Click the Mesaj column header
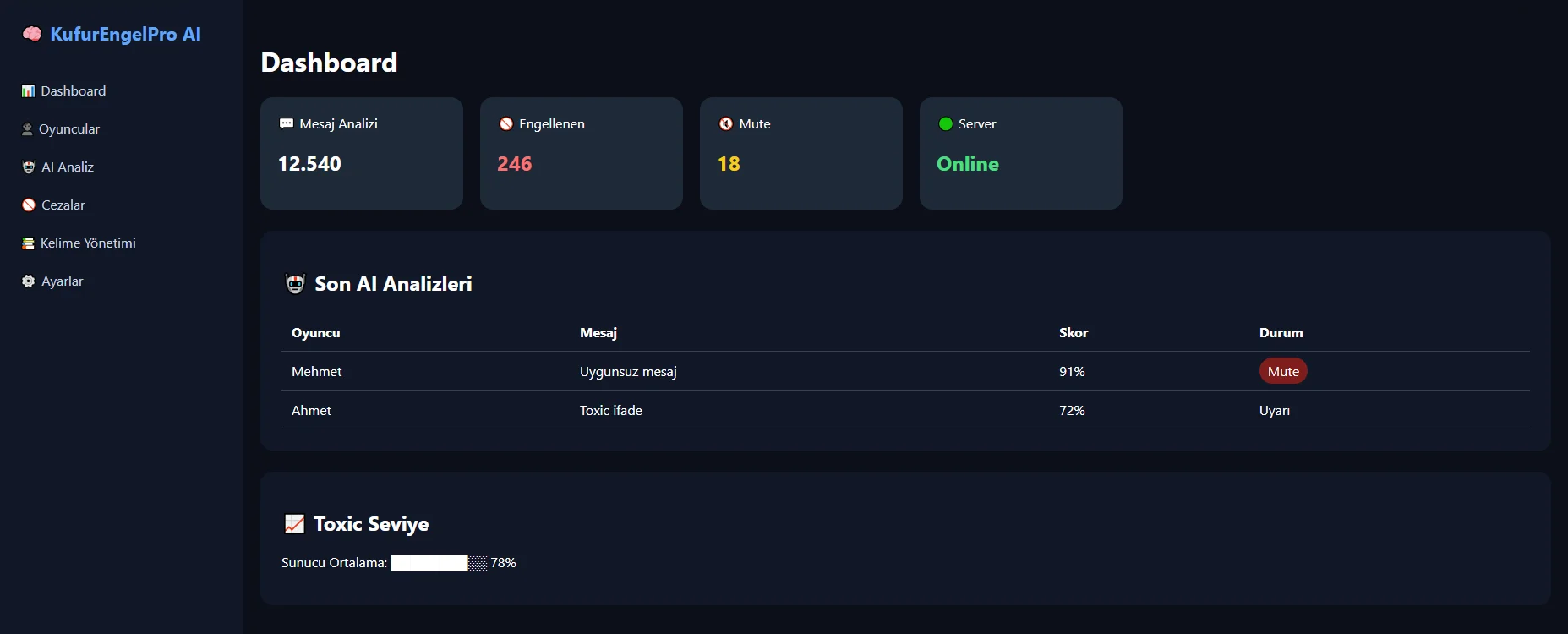 click(598, 333)
